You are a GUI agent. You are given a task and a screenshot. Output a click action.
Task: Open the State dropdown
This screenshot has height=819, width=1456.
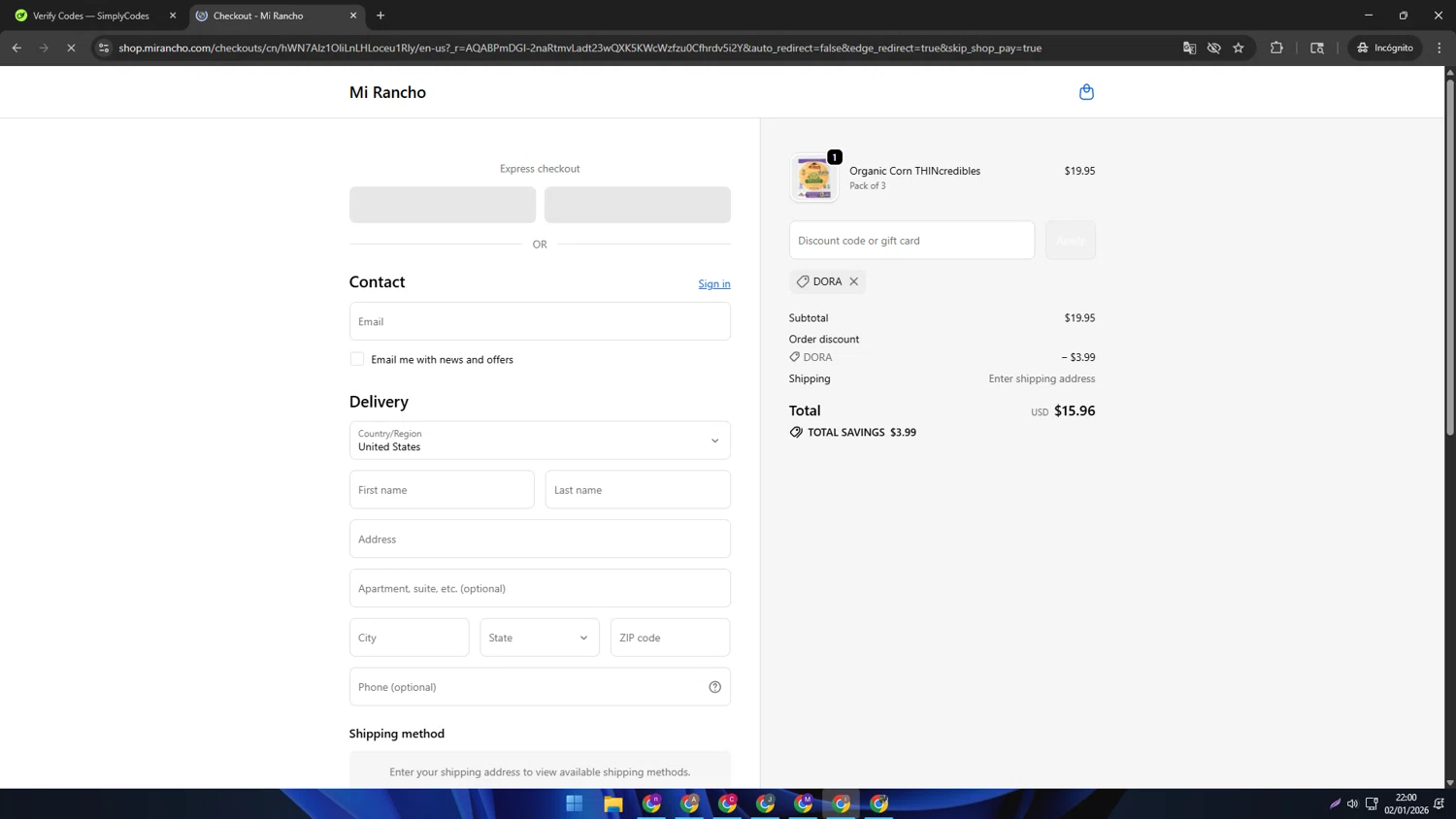click(540, 638)
